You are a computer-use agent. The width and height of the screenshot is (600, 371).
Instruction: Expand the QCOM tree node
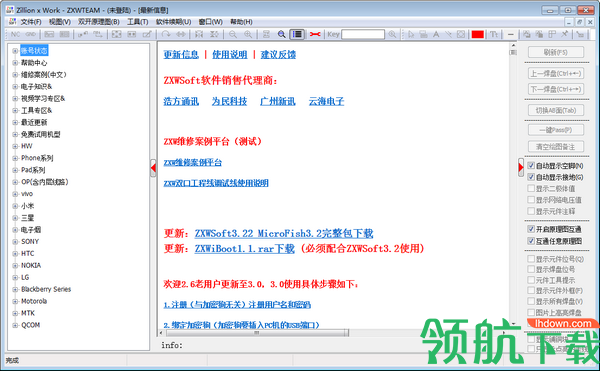click(x=15, y=325)
